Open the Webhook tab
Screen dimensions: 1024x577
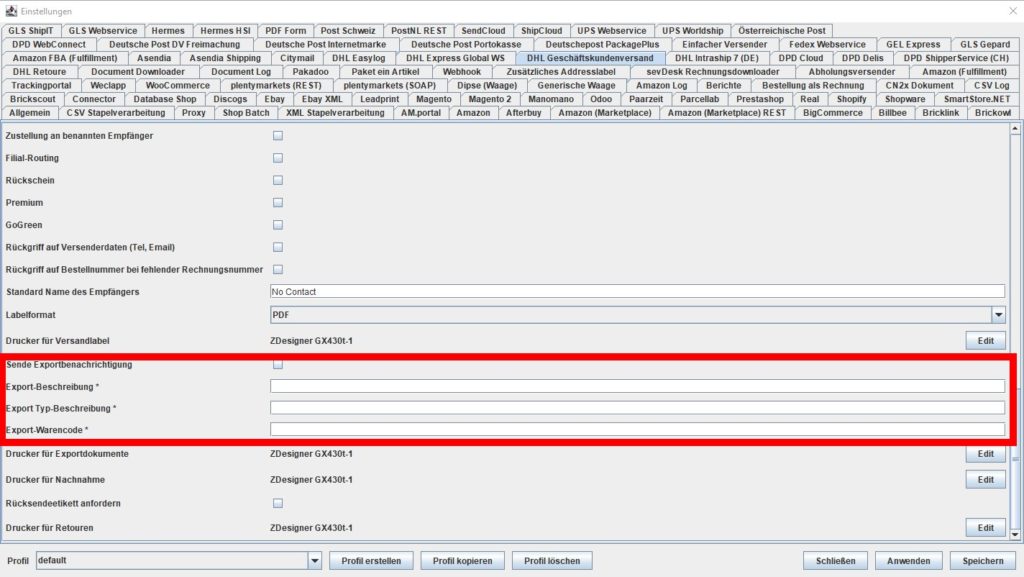[462, 72]
